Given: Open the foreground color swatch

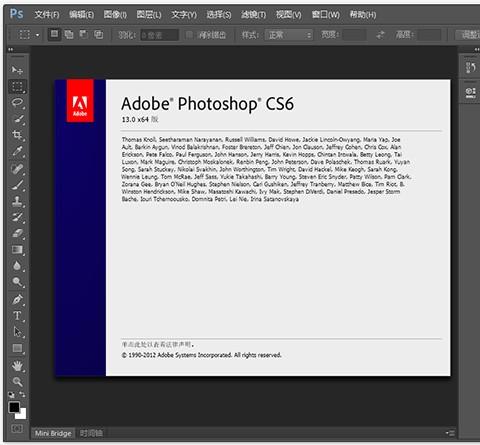Looking at the screenshot, I should point(14,407).
